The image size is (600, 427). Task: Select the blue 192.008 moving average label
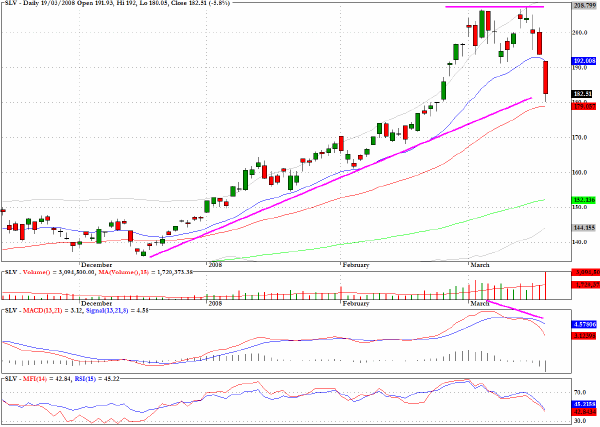click(584, 61)
